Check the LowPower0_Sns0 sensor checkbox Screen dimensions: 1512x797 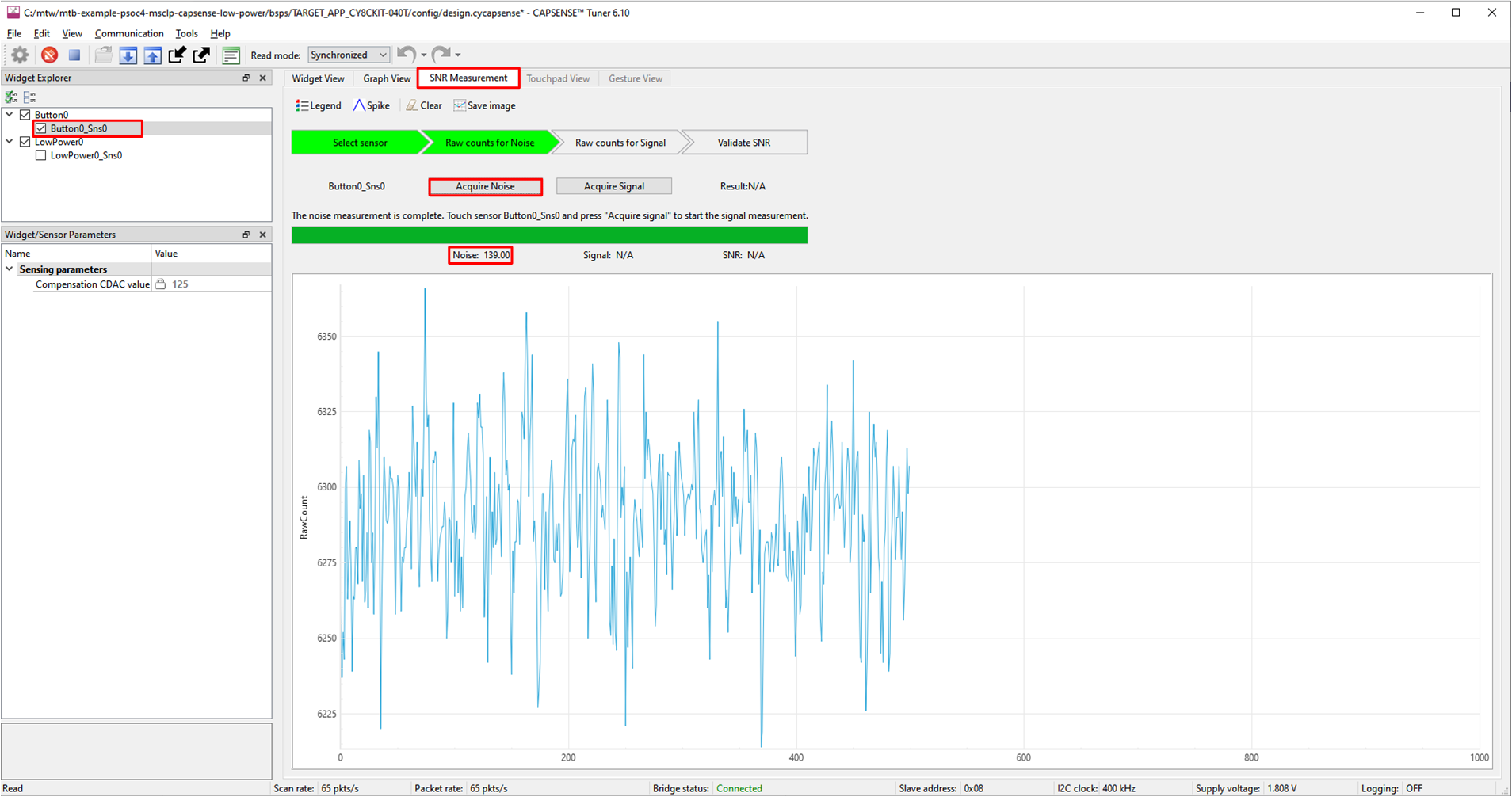click(x=41, y=155)
